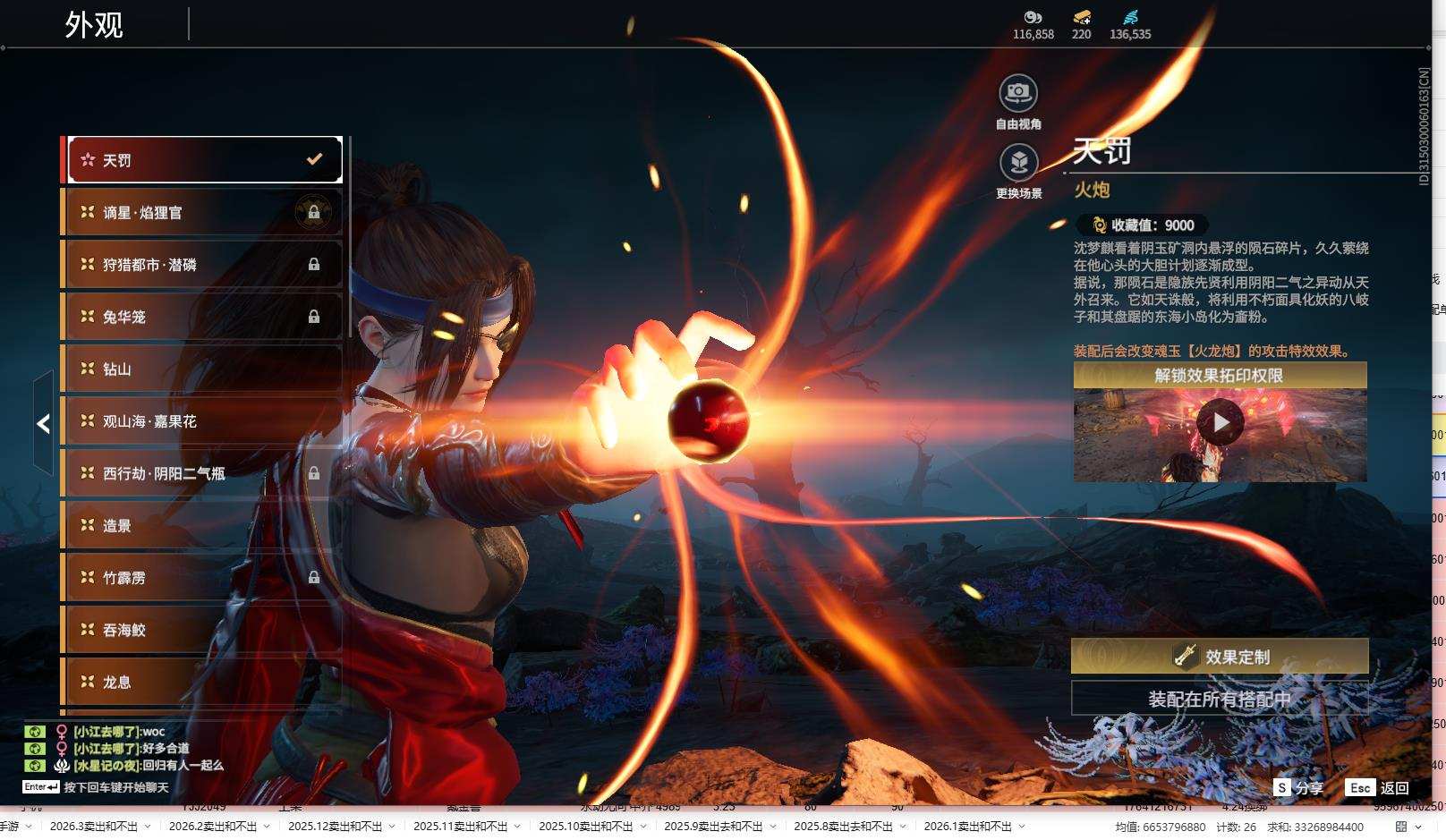Collapse the skin list with the left arrow

43,423
